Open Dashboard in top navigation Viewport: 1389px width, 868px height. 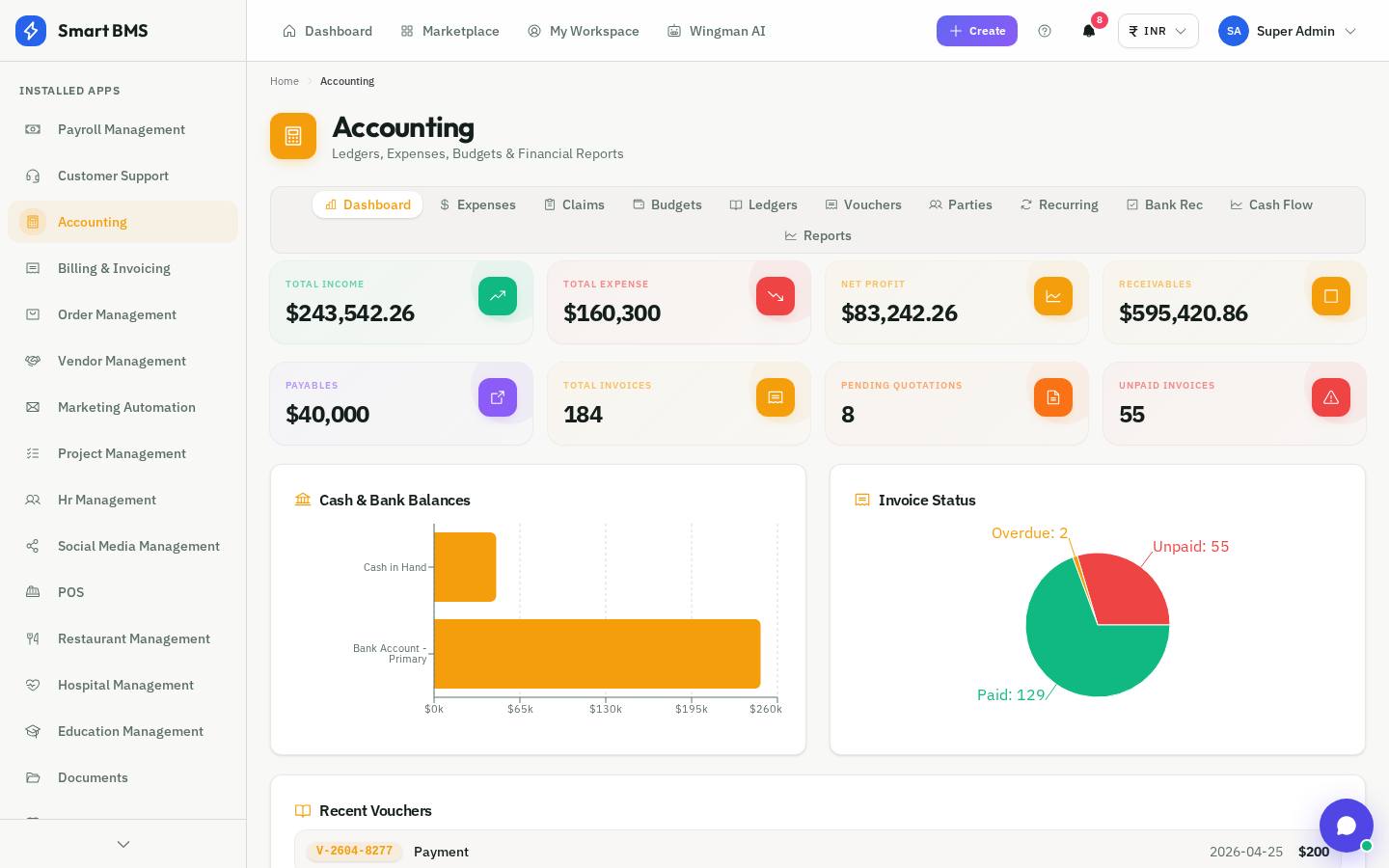(x=327, y=31)
